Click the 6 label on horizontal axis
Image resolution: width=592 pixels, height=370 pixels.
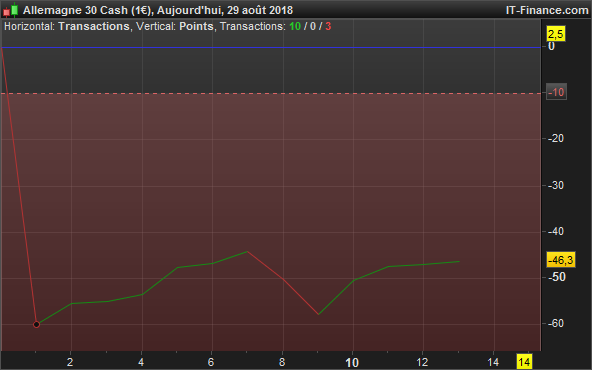(x=211, y=362)
